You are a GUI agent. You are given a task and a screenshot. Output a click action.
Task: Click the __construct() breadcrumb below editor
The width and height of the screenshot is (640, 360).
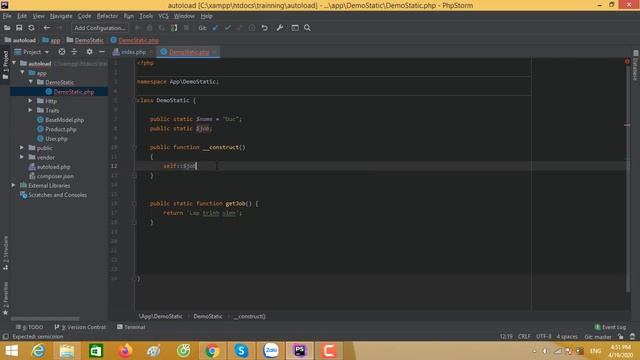[250, 316]
